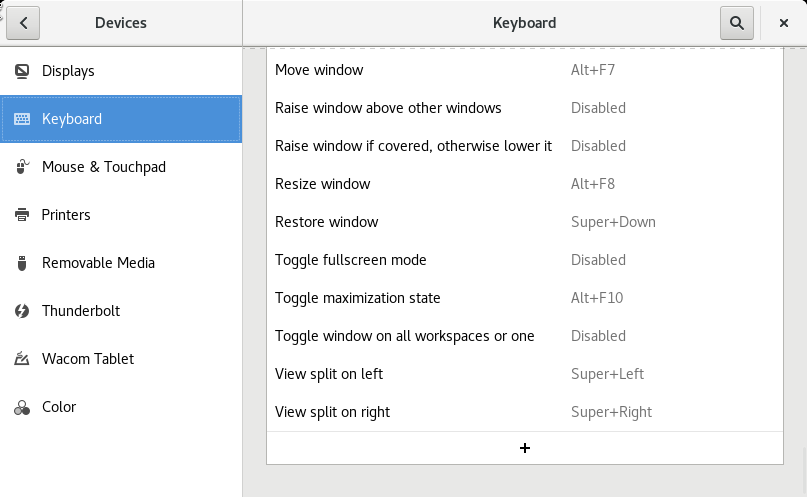
Task: Click the Mouse & Touchpad icon
Action: (22, 167)
